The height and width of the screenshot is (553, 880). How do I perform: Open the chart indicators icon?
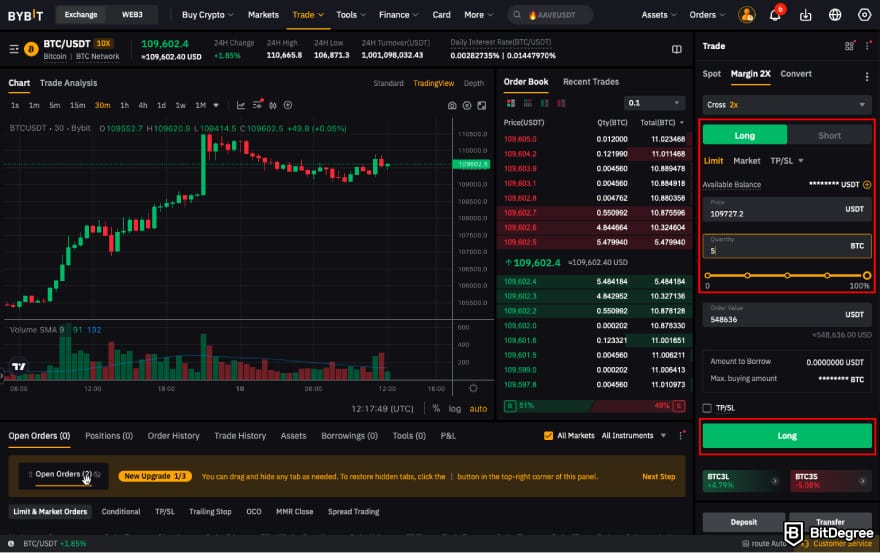point(257,105)
